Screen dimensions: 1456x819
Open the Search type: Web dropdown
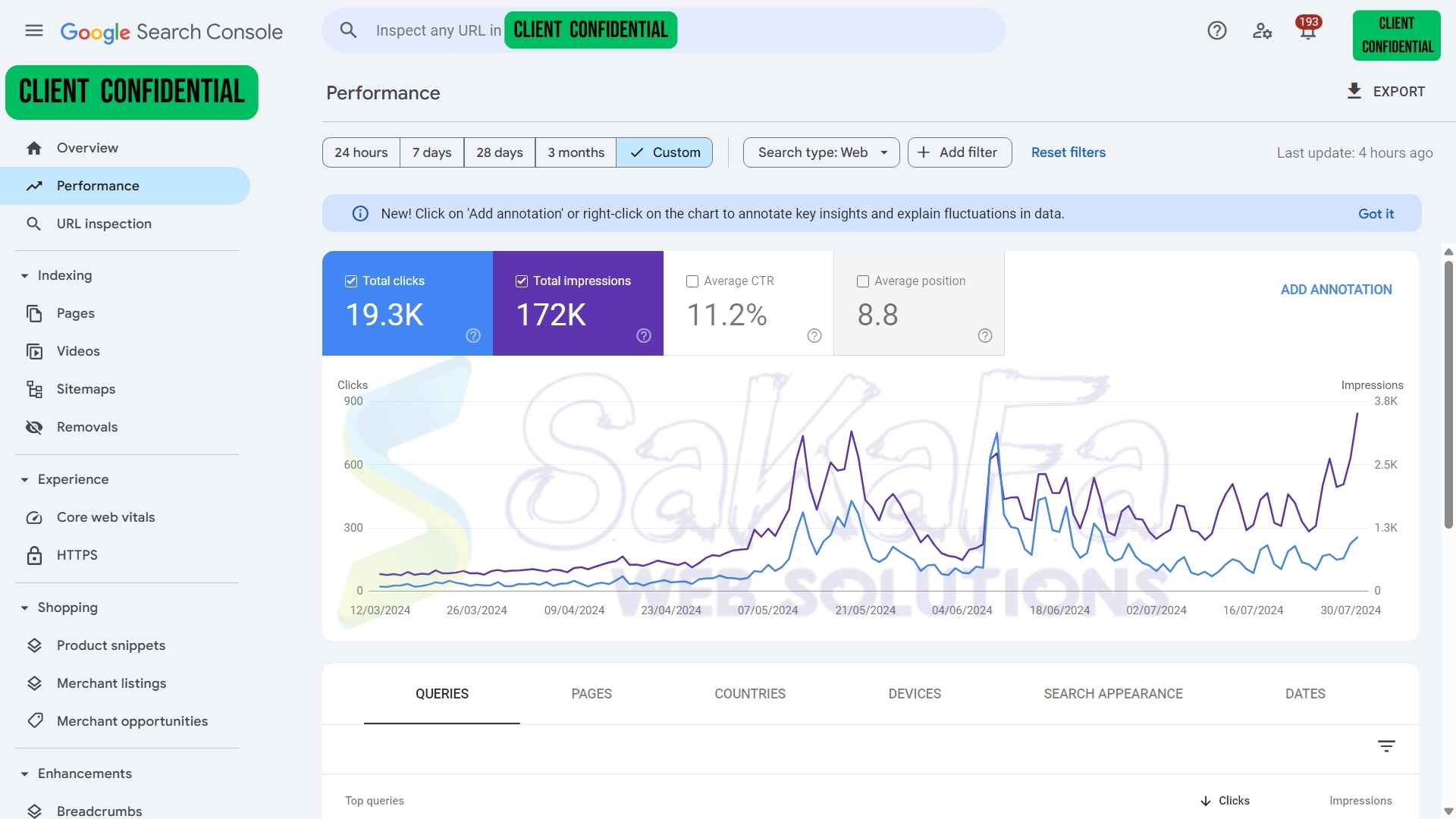pos(821,152)
